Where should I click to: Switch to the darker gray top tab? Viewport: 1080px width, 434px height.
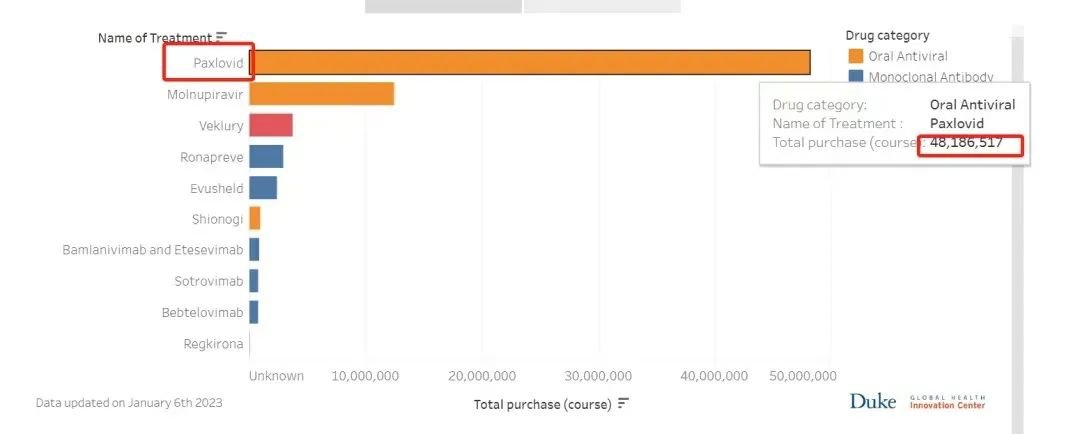click(443, 6)
